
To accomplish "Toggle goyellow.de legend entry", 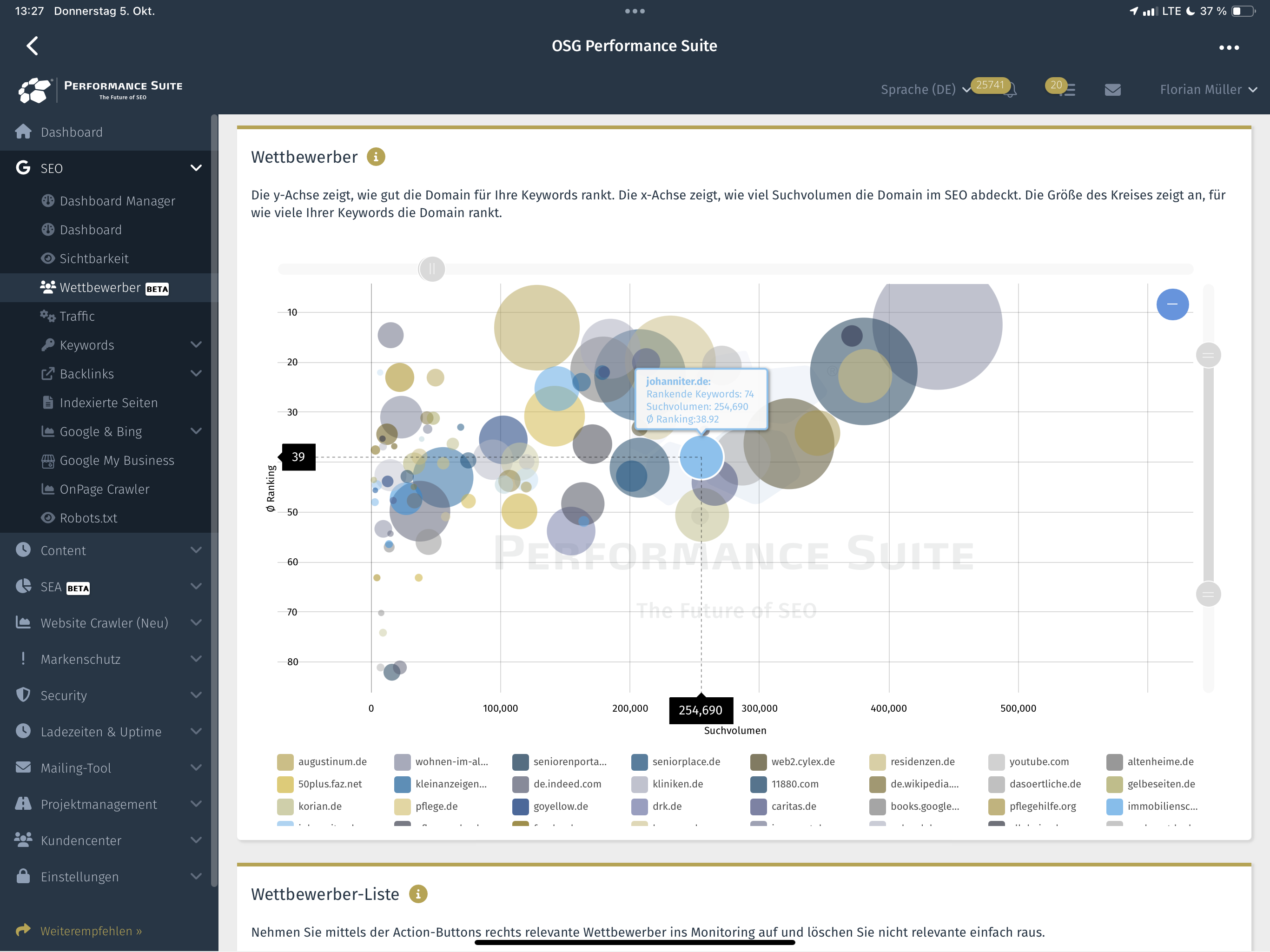I will (x=550, y=806).
